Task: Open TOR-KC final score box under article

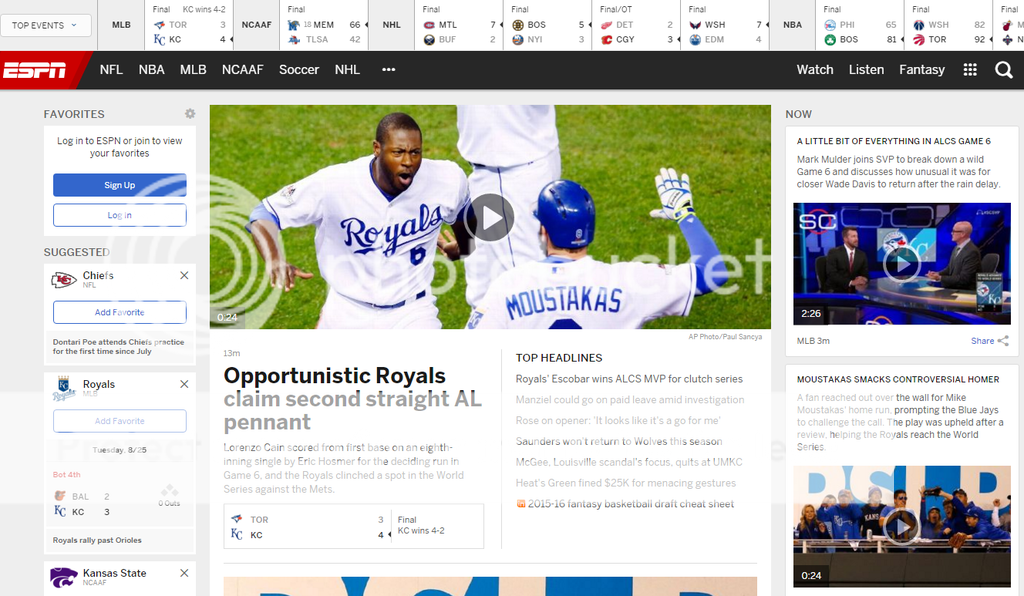Action: 353,526
